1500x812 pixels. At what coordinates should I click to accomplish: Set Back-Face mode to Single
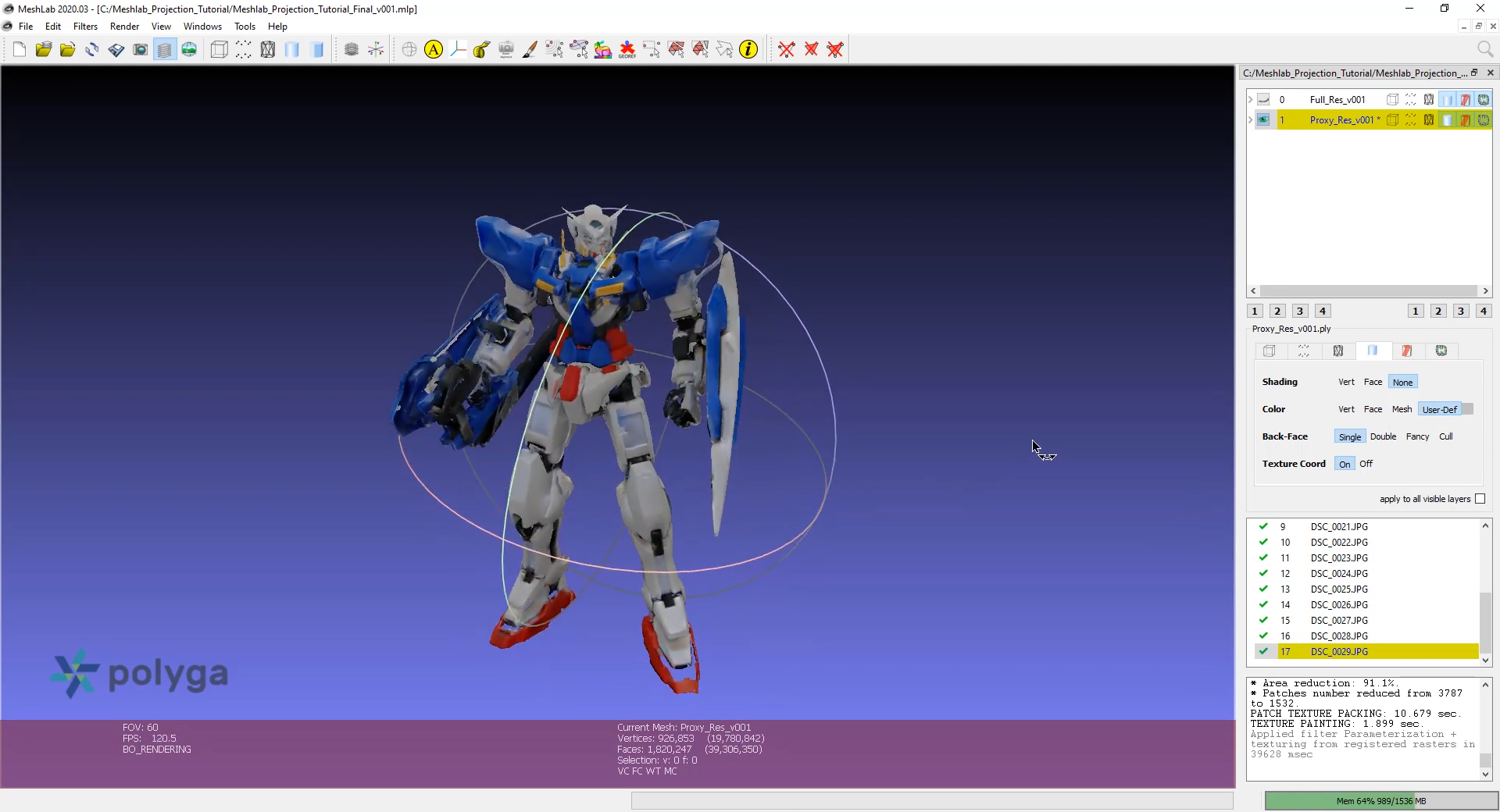pos(1349,436)
